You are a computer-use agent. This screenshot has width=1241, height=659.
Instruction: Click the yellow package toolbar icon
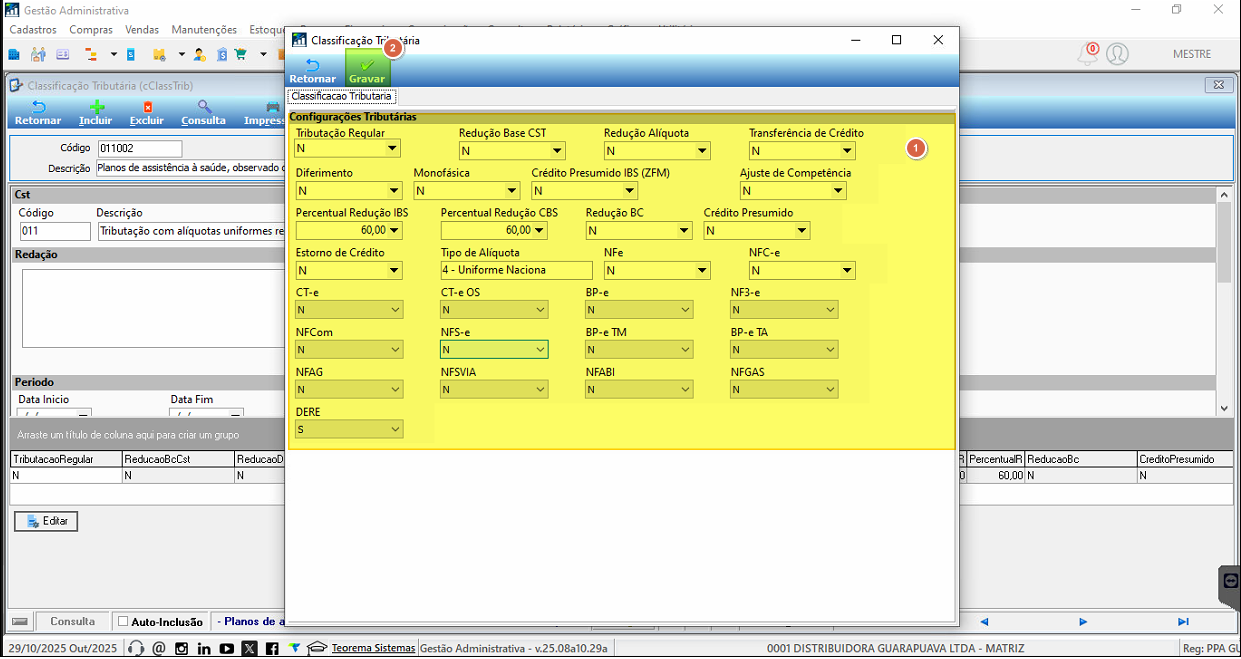click(x=159, y=54)
